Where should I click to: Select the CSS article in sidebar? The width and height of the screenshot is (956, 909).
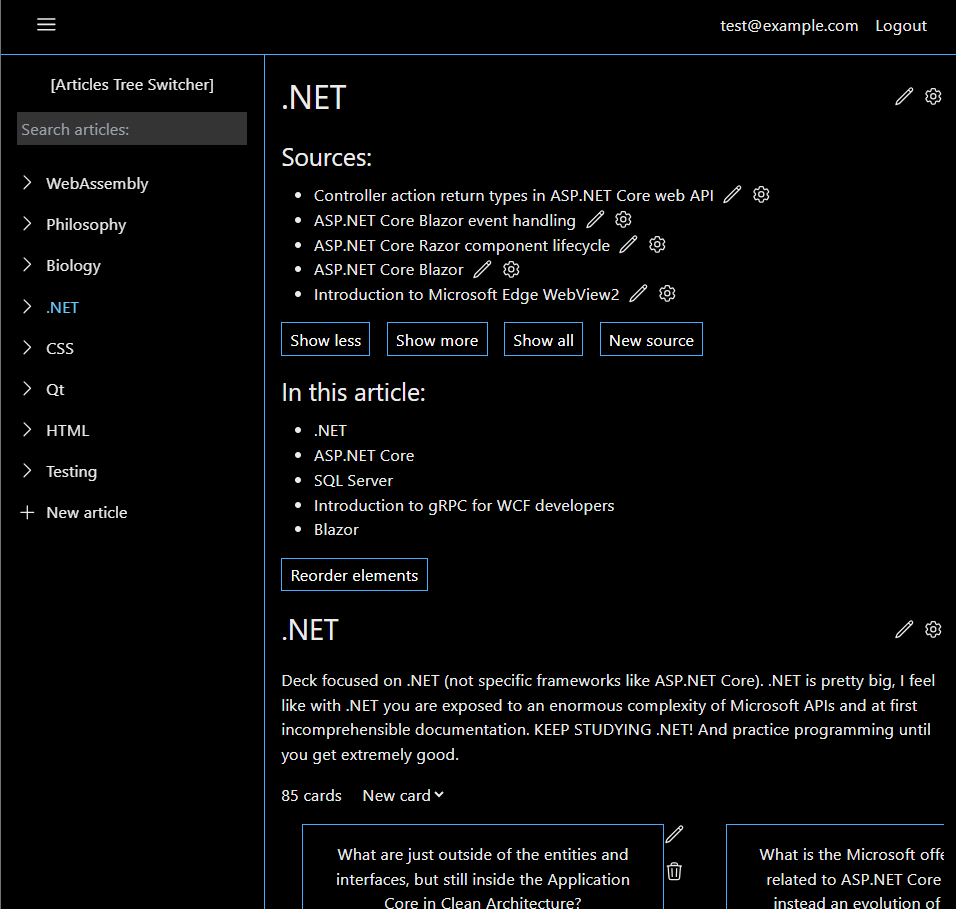coord(60,348)
